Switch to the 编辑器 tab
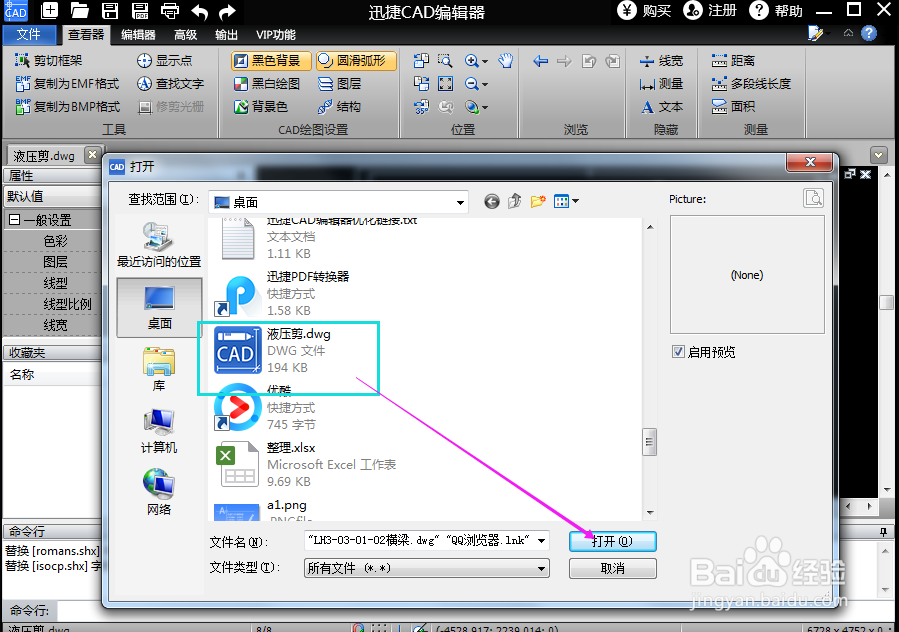This screenshot has width=899, height=632. (x=138, y=35)
